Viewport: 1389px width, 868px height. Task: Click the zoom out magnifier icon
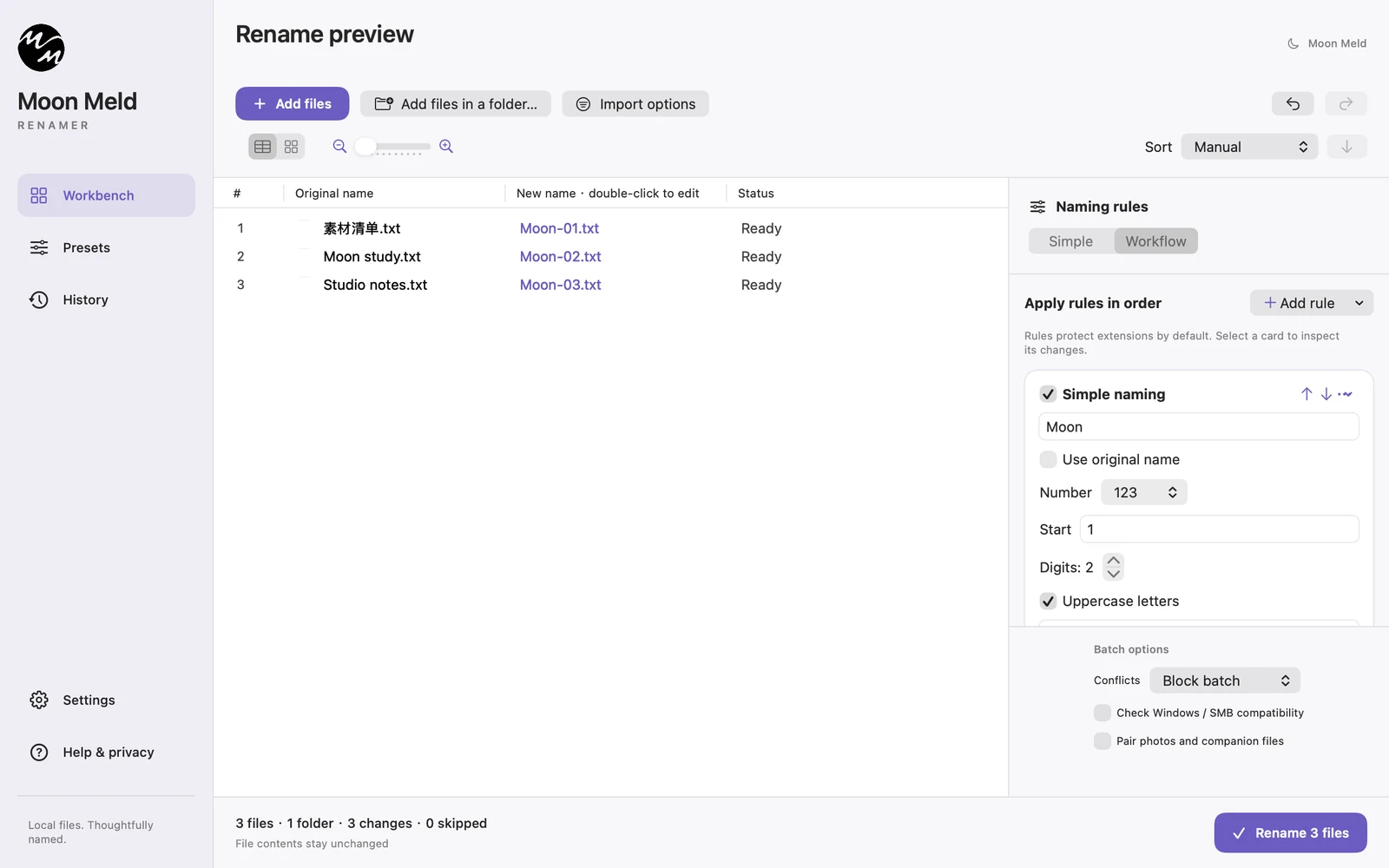pyautogui.click(x=339, y=146)
